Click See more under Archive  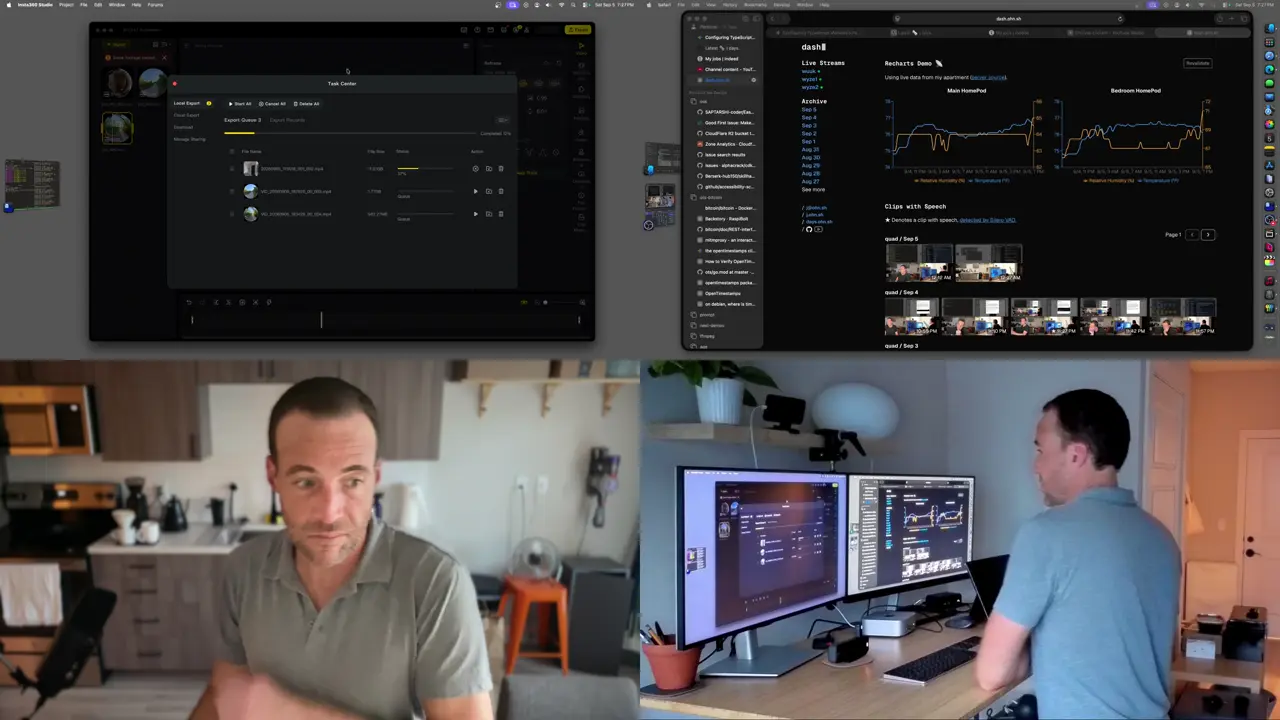click(x=813, y=190)
